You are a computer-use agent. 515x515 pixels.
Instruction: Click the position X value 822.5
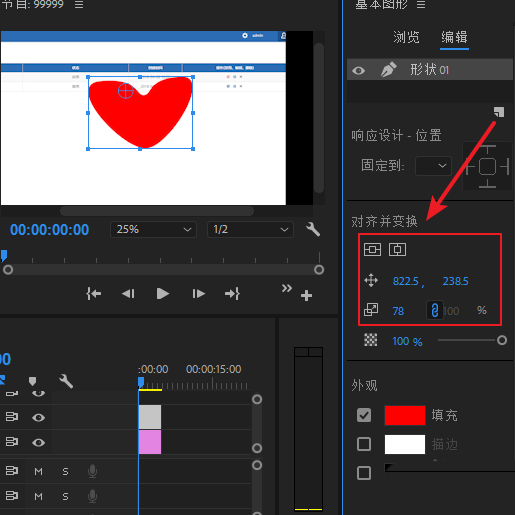pos(405,281)
